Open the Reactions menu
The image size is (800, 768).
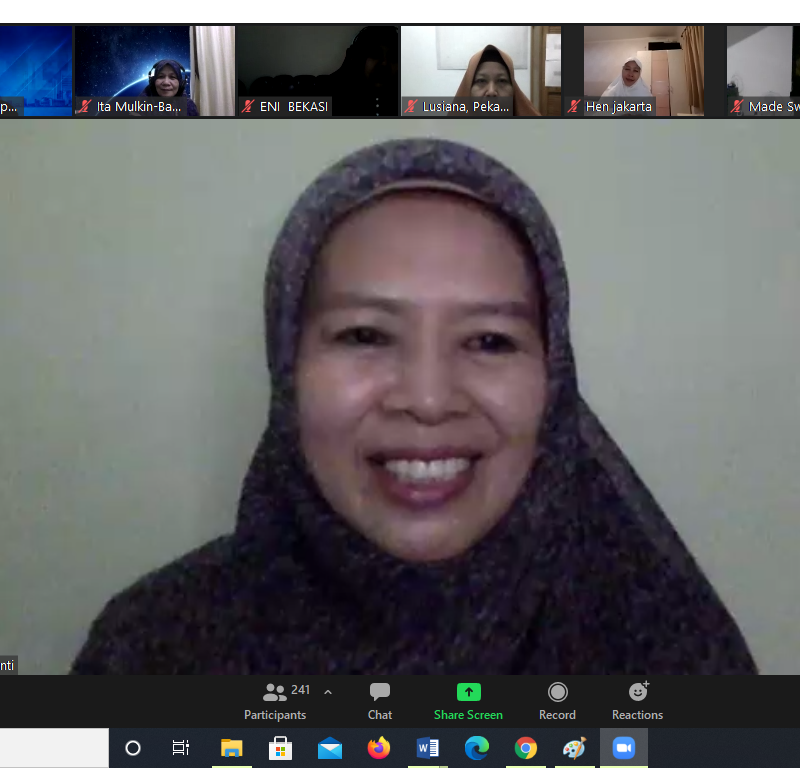pos(637,700)
